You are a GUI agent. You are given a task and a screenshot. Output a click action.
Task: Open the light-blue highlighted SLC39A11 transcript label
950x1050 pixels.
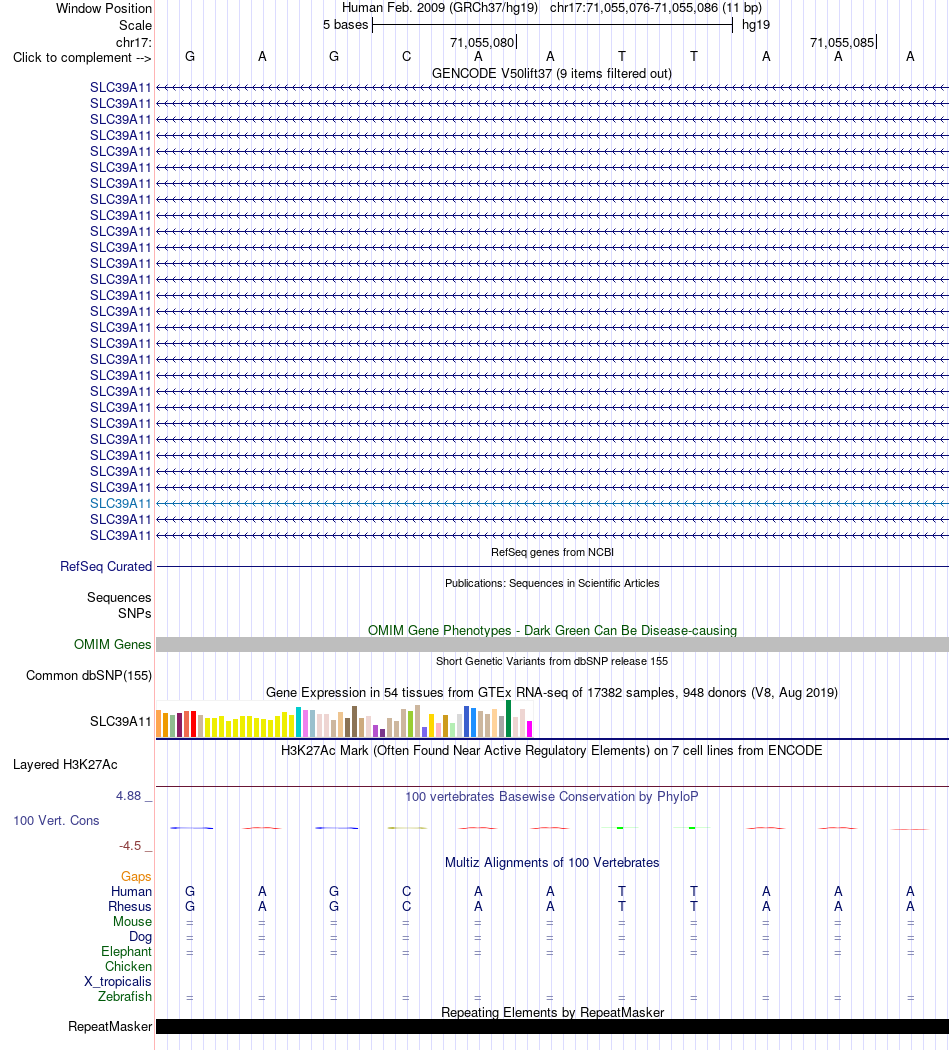(x=121, y=504)
